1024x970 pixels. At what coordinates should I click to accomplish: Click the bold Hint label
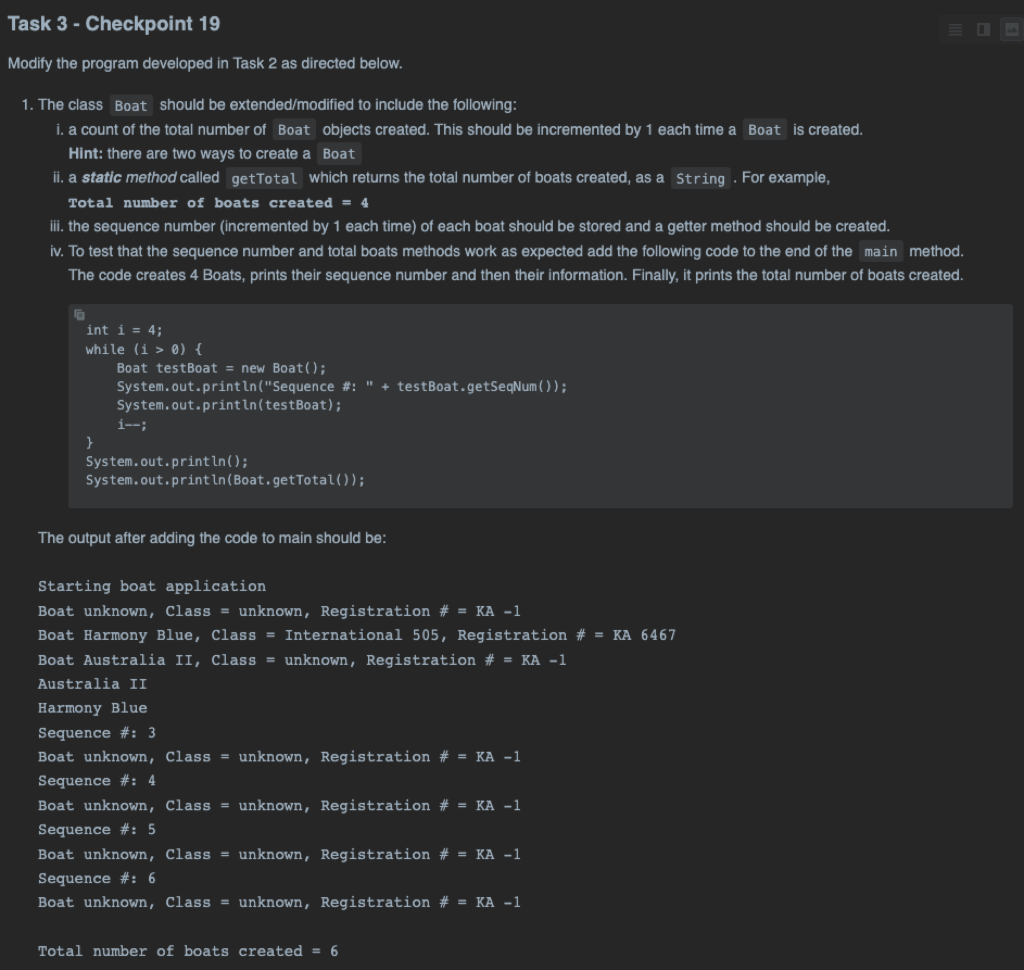(83, 153)
